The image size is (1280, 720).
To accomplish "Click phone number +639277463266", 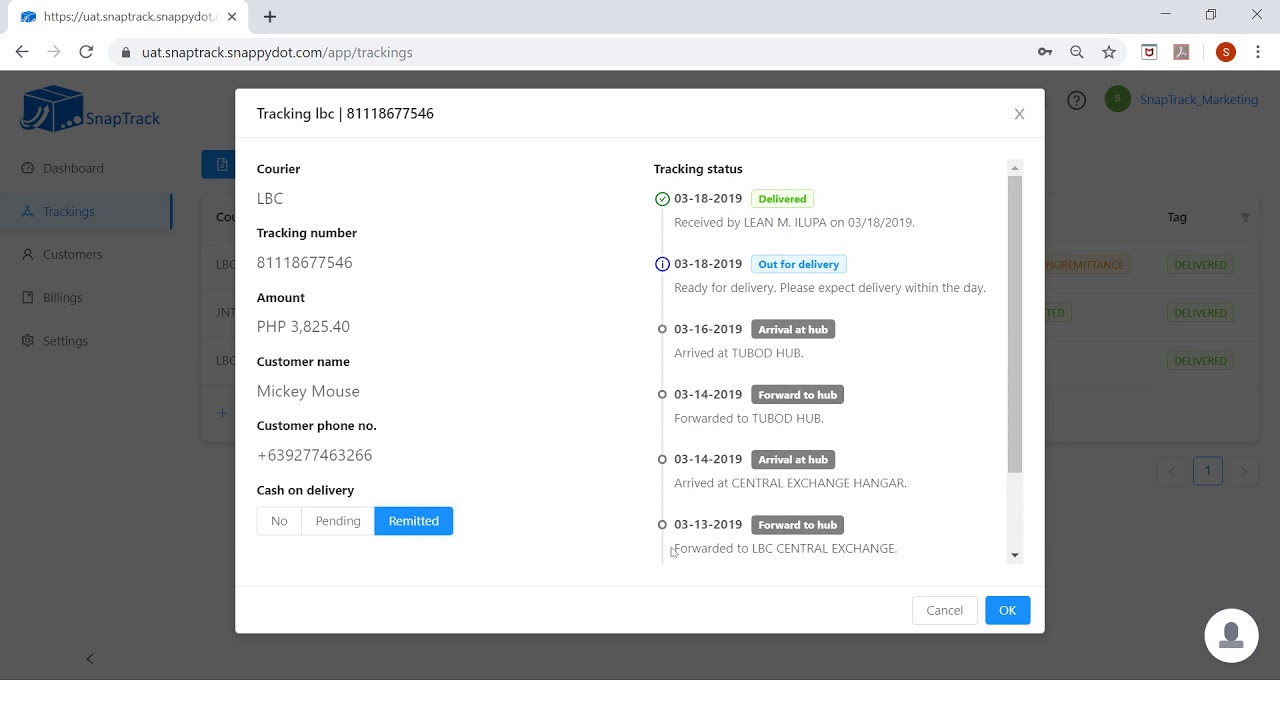I will pyautogui.click(x=315, y=455).
